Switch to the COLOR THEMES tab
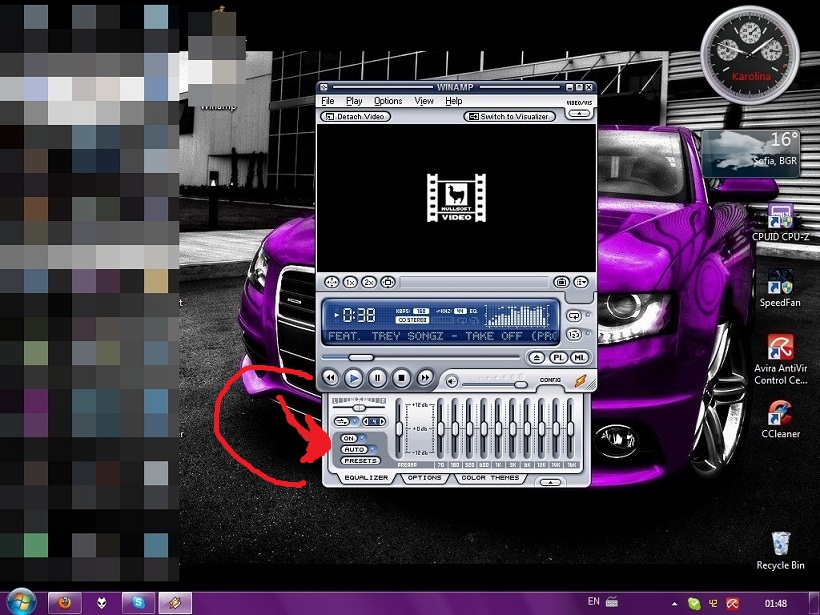 [x=490, y=478]
